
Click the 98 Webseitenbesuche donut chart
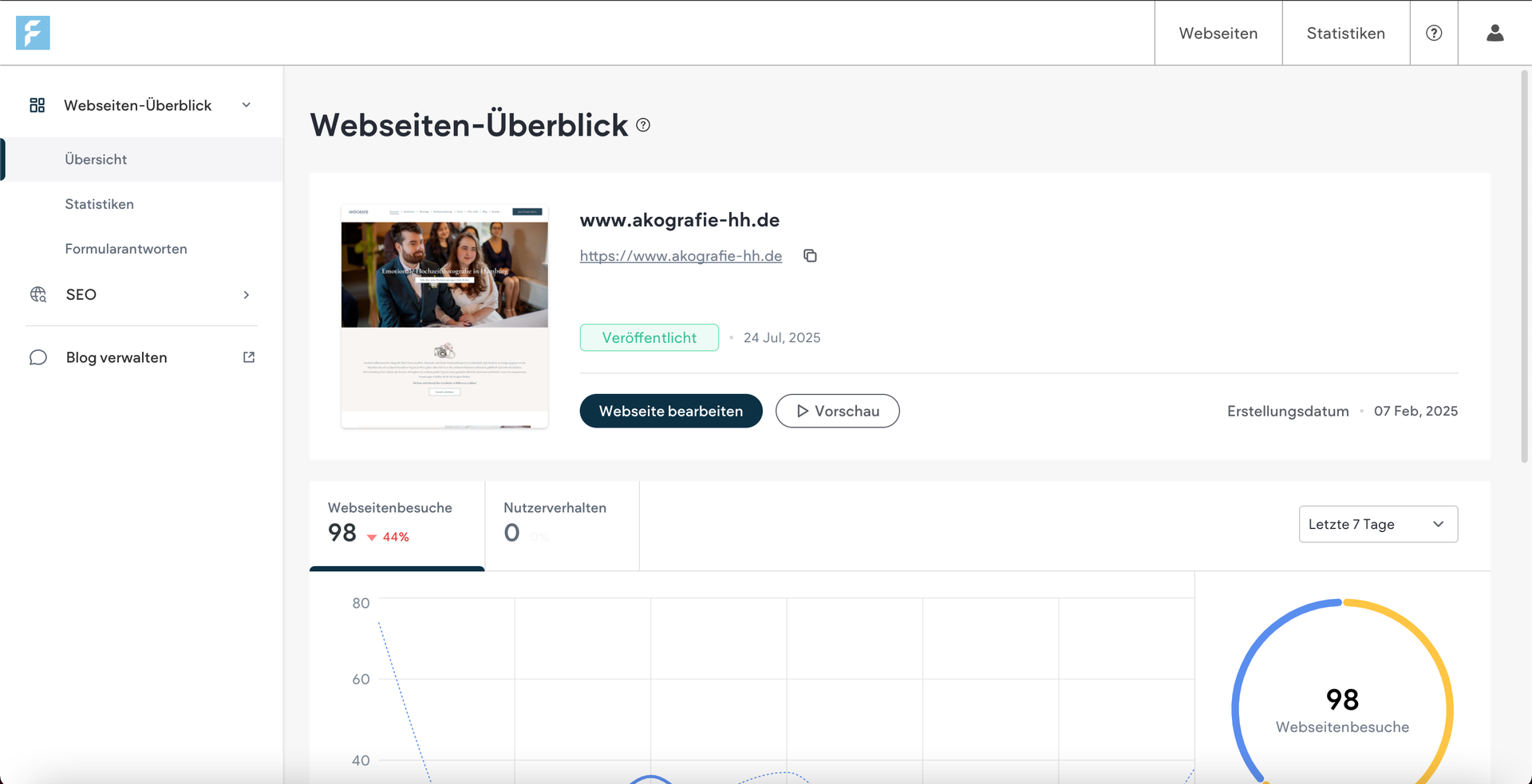point(1342,692)
